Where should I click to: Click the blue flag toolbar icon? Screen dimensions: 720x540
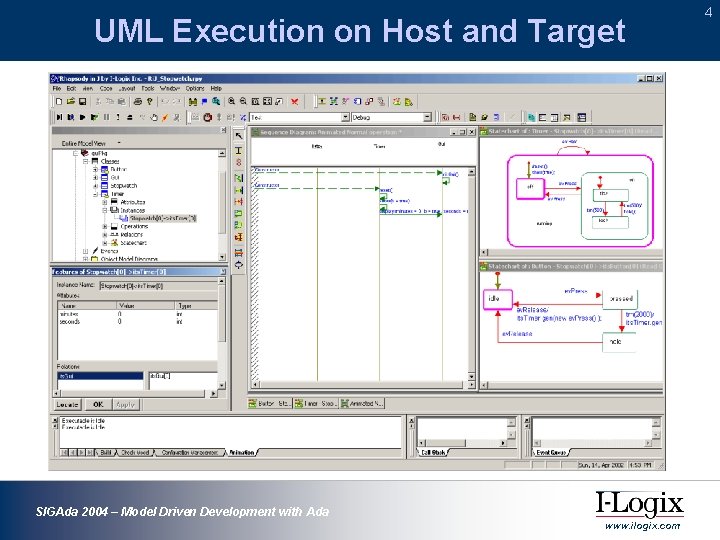[x=204, y=101]
